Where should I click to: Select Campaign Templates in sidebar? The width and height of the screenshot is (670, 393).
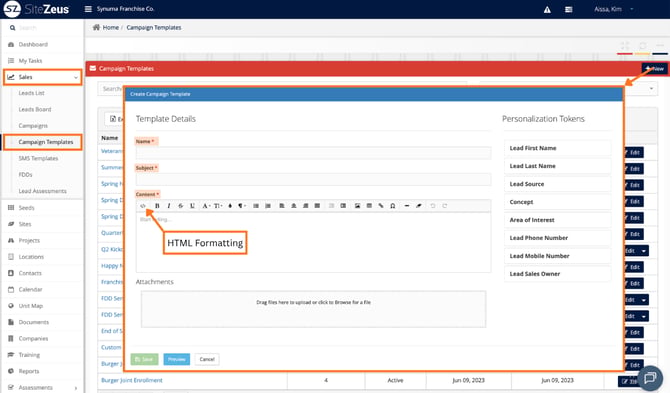tap(46, 142)
